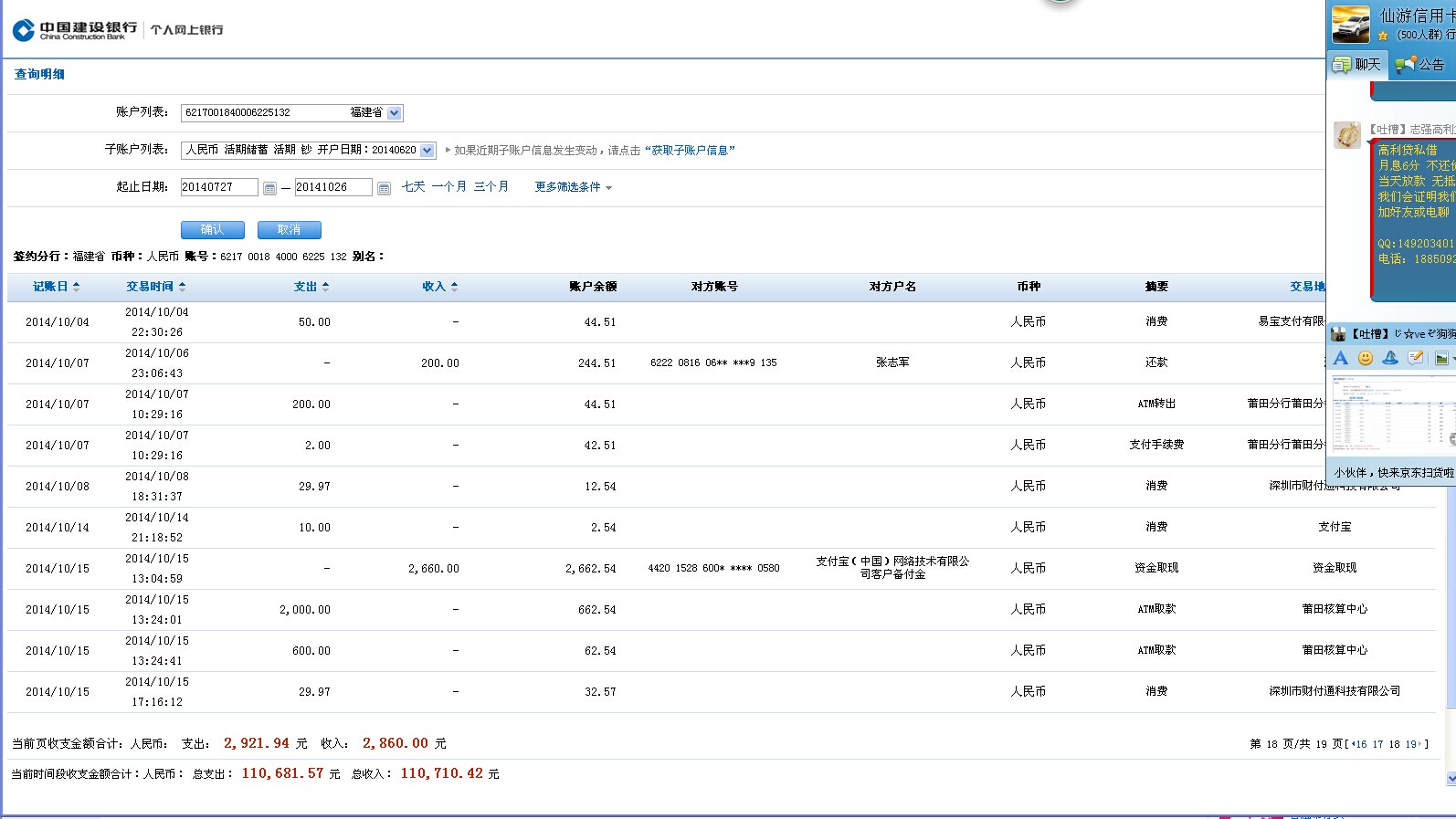Select the 一个月 quick date range

pos(449,187)
